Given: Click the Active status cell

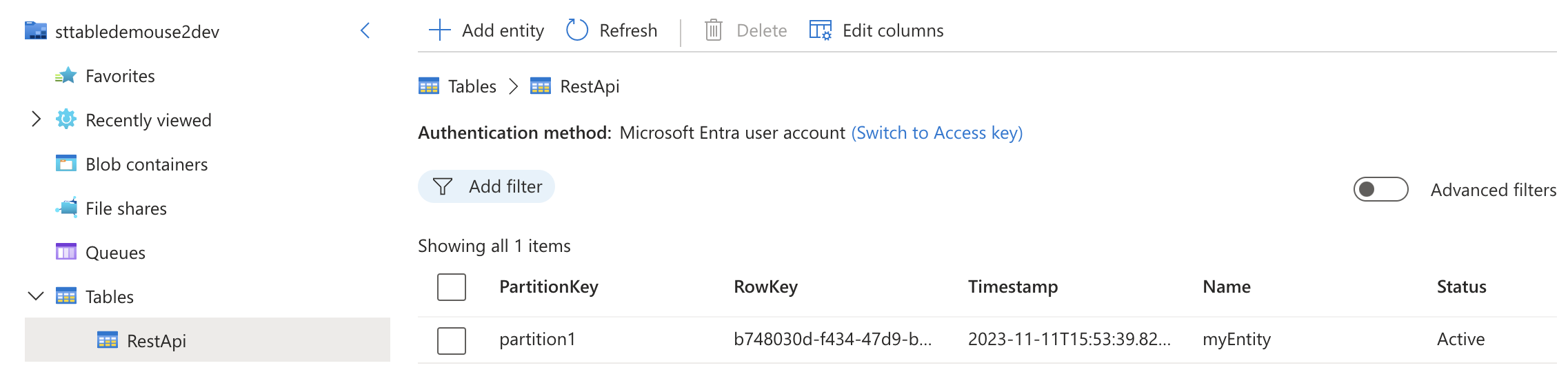Looking at the screenshot, I should point(1460,339).
